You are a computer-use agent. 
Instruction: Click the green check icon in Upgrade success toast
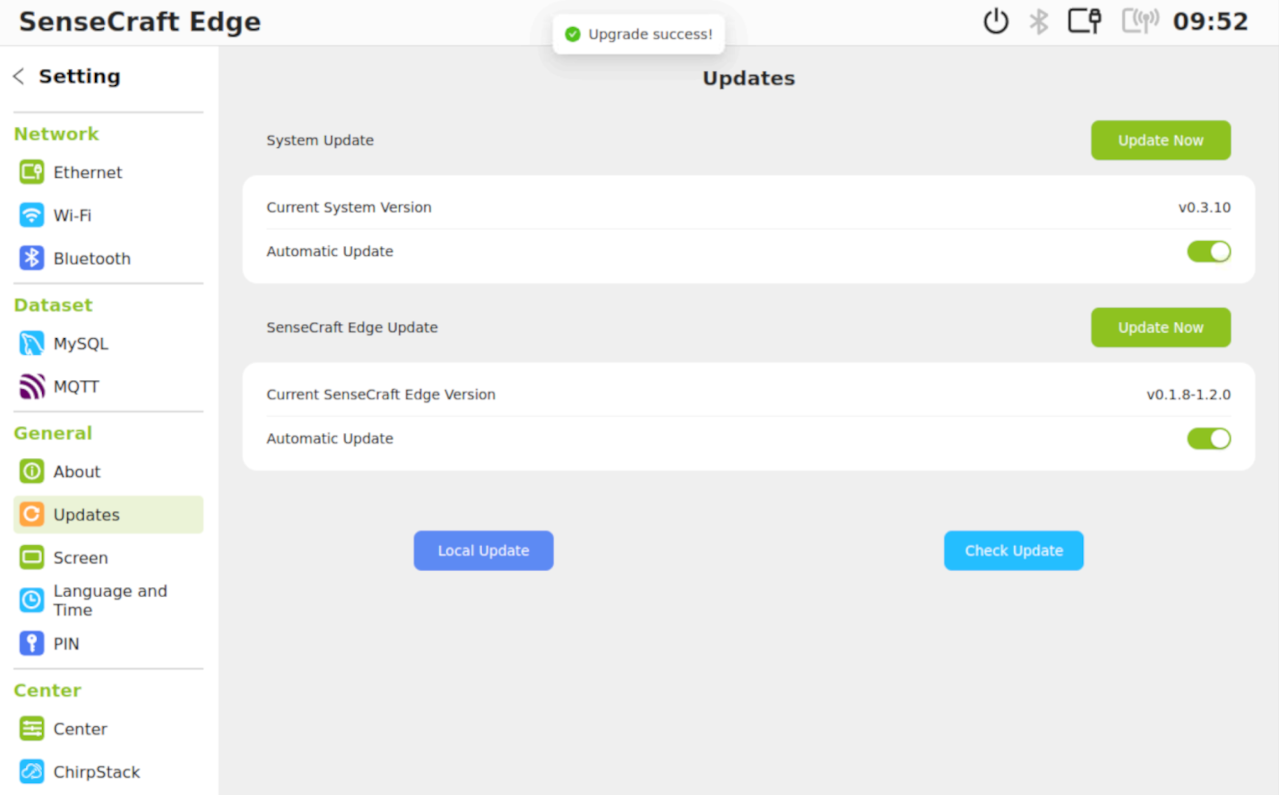[x=573, y=34]
